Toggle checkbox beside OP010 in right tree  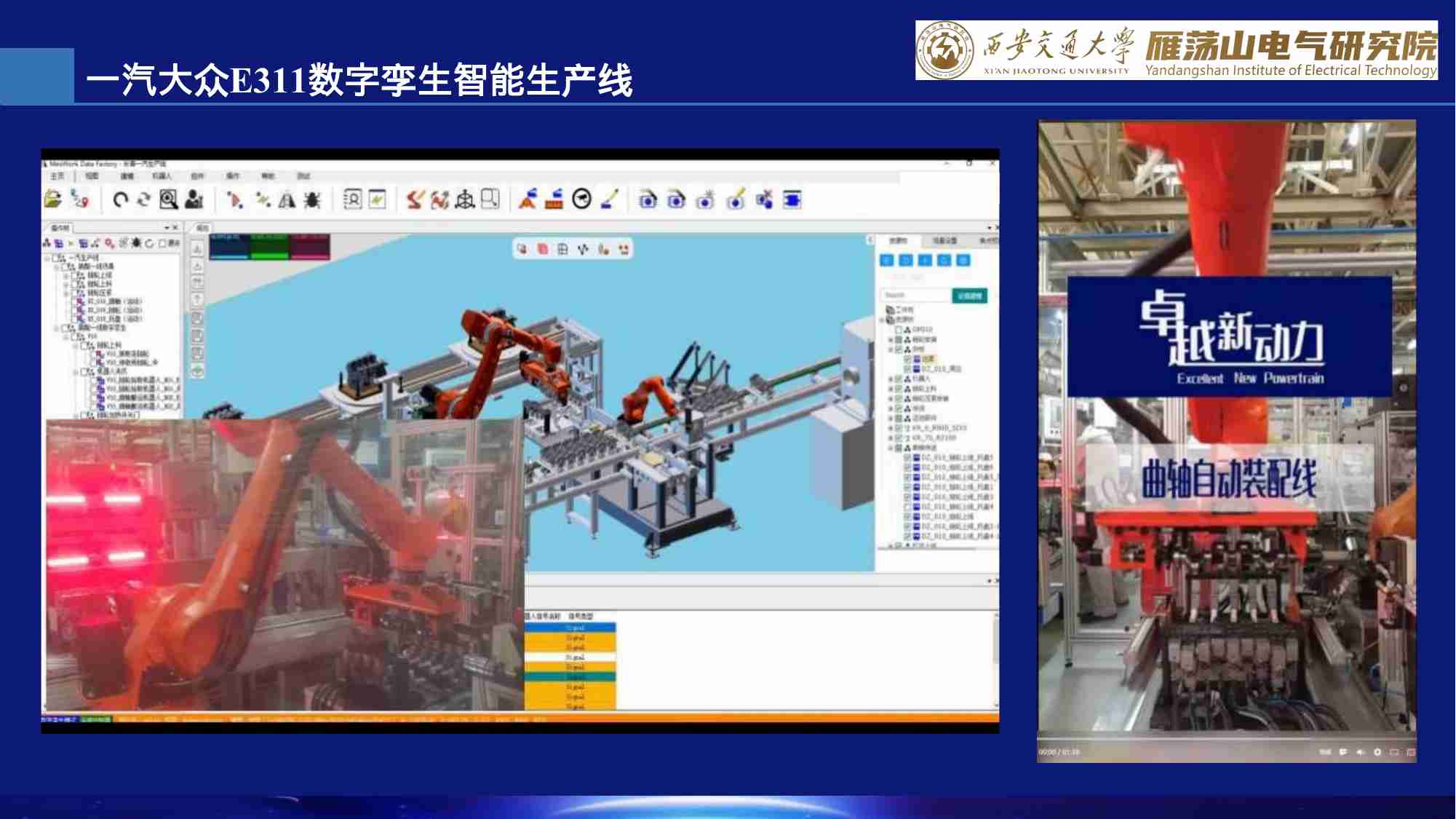(x=899, y=330)
